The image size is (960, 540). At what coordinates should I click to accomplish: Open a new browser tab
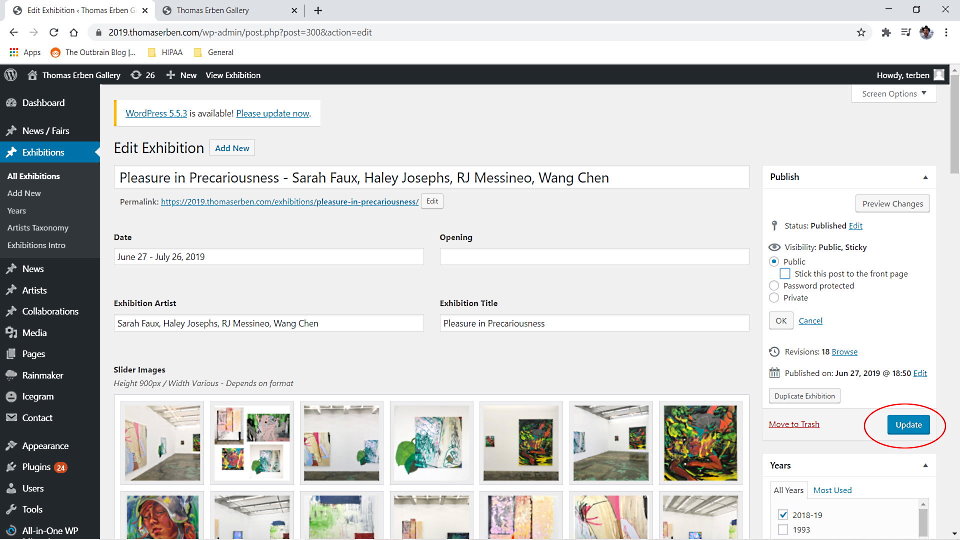(318, 10)
